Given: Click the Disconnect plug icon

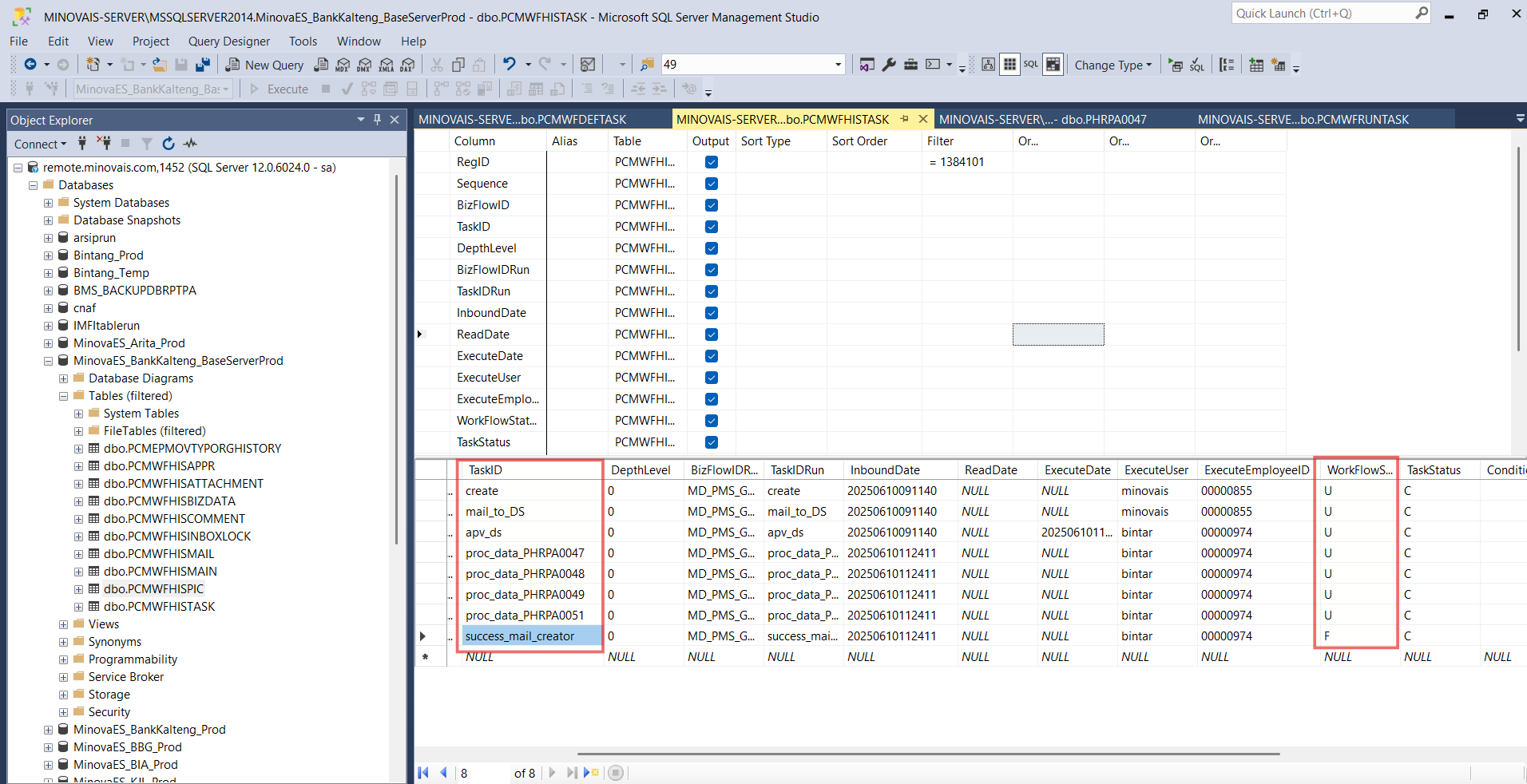Looking at the screenshot, I should pos(104,144).
